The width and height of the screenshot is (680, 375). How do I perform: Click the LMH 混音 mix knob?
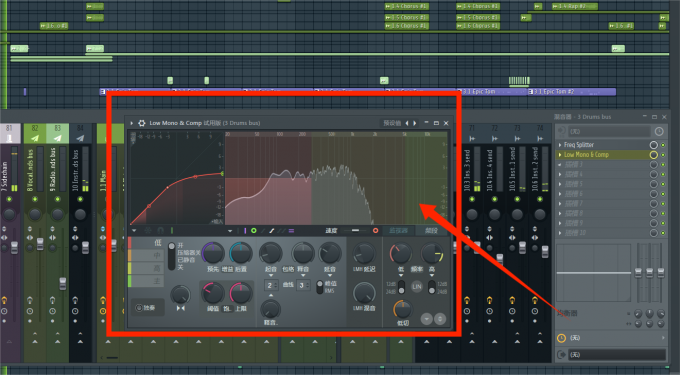tap(364, 293)
